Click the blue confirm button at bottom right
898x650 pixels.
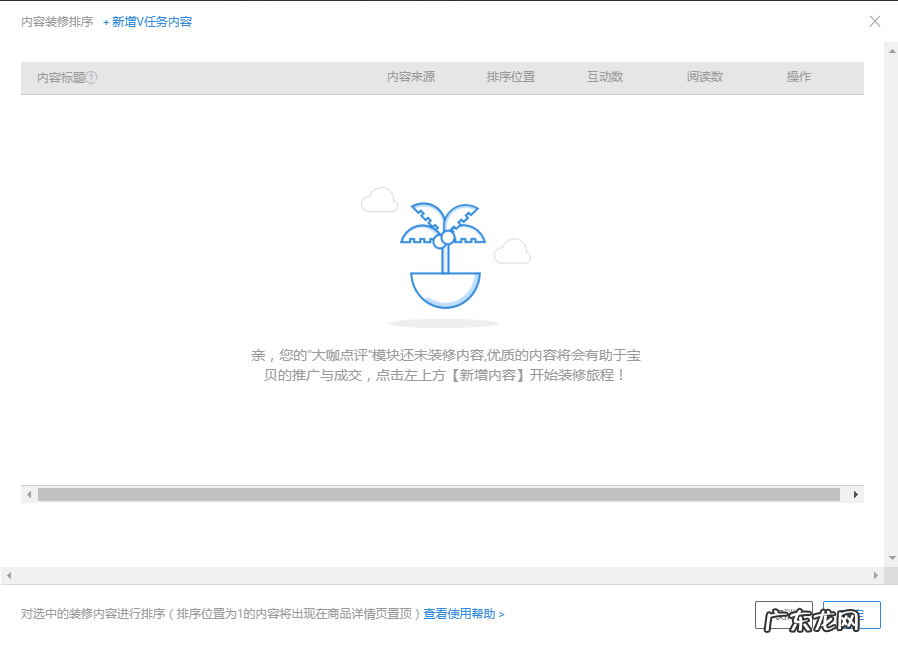tap(852, 614)
